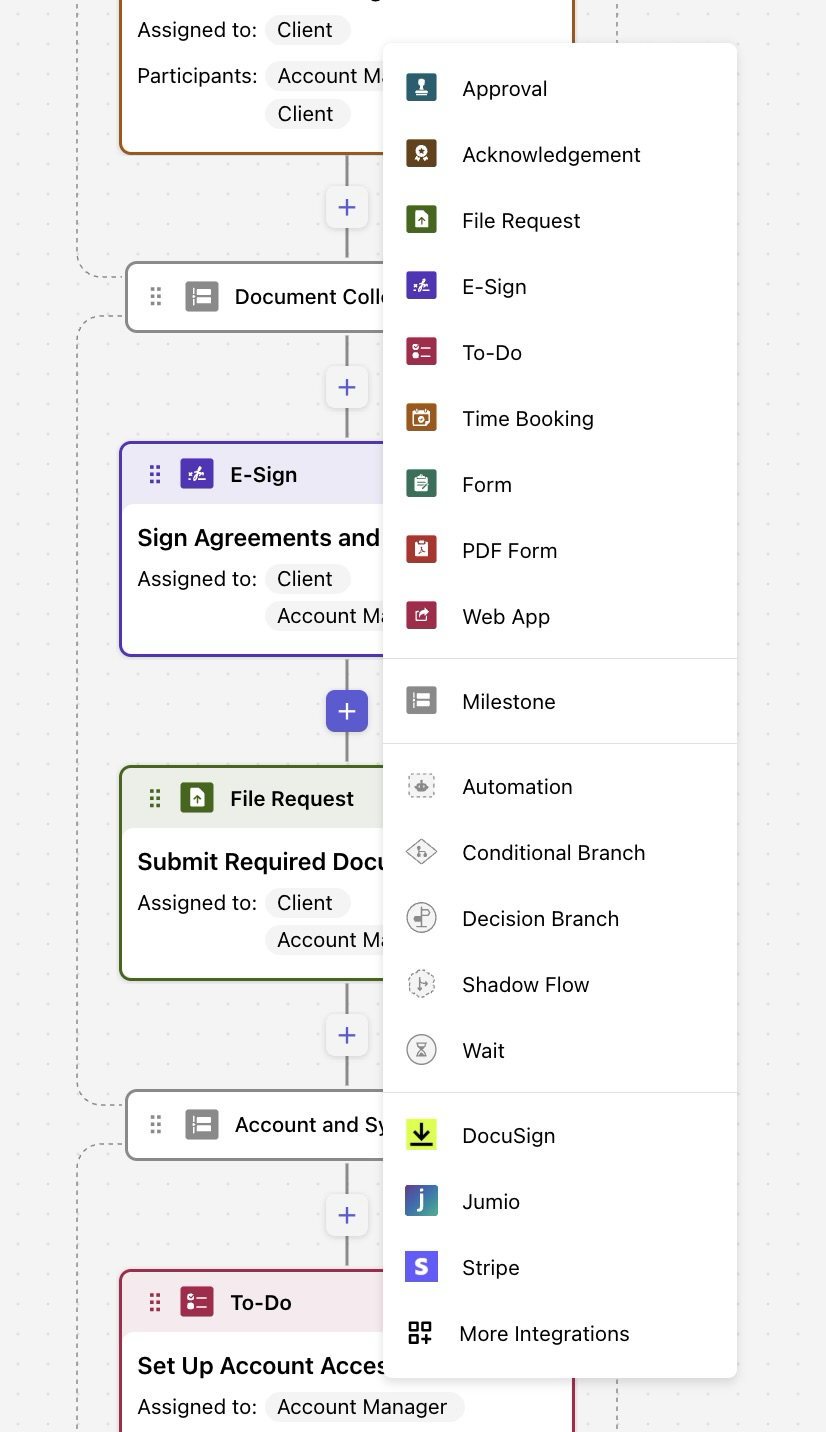Open More Integrations

click(544, 1334)
